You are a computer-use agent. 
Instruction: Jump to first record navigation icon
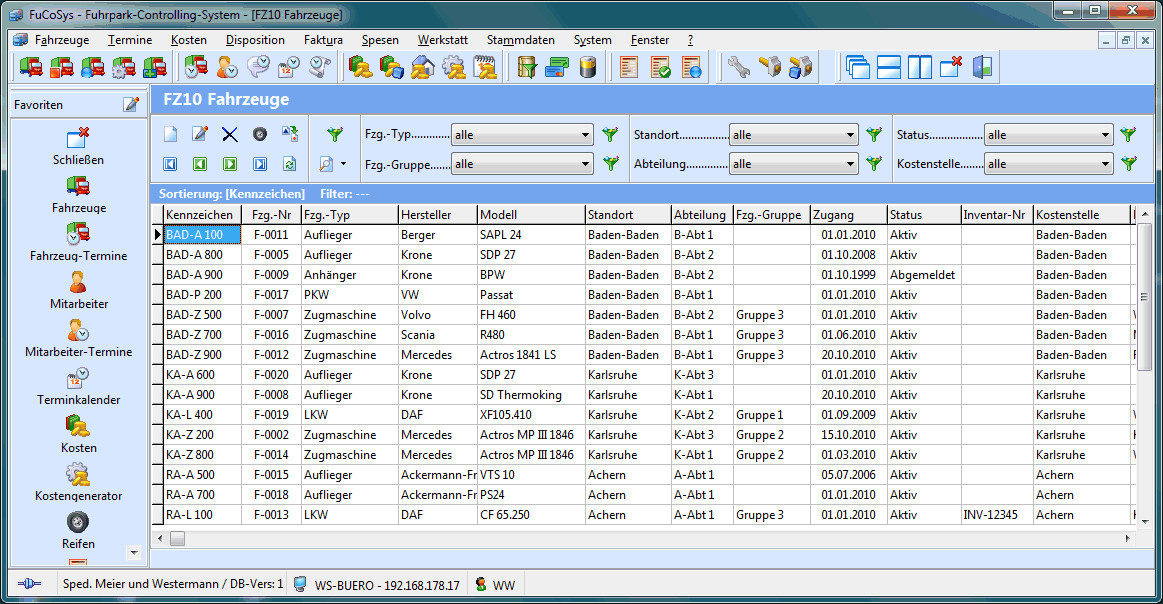point(171,164)
